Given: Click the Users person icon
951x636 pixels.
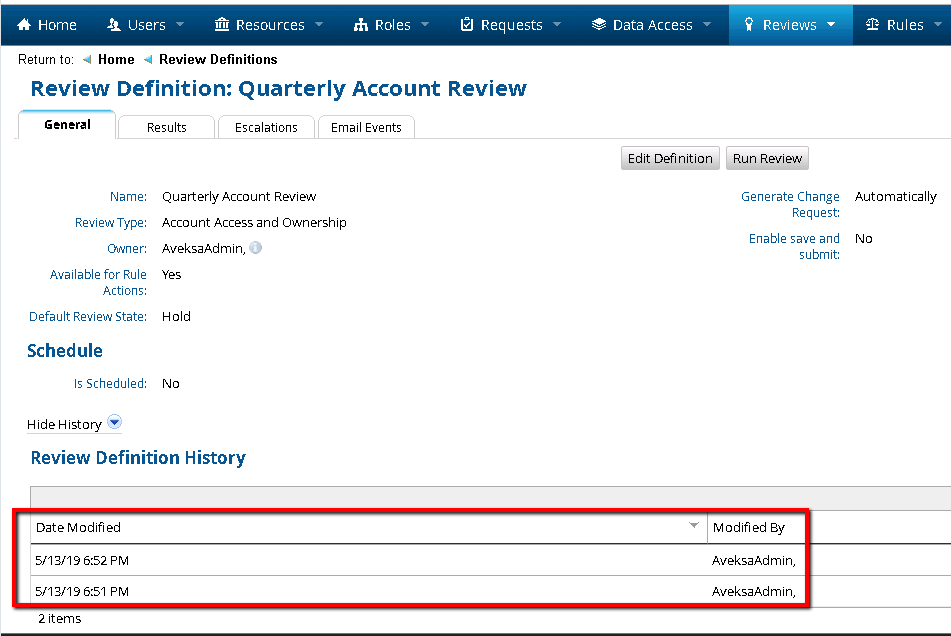Looking at the screenshot, I should tap(114, 25).
